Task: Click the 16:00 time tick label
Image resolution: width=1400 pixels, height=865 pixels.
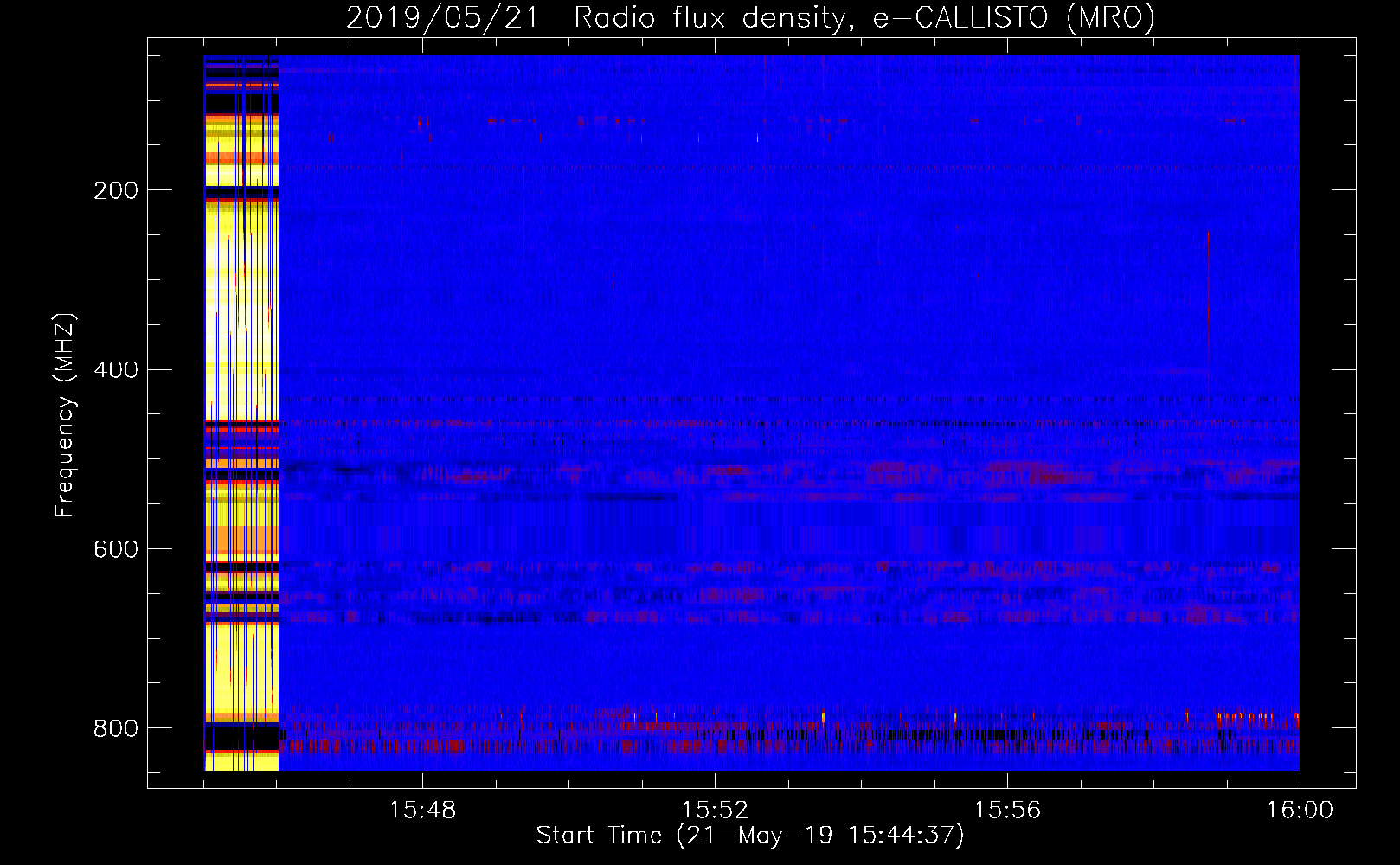Action: [x=1300, y=811]
